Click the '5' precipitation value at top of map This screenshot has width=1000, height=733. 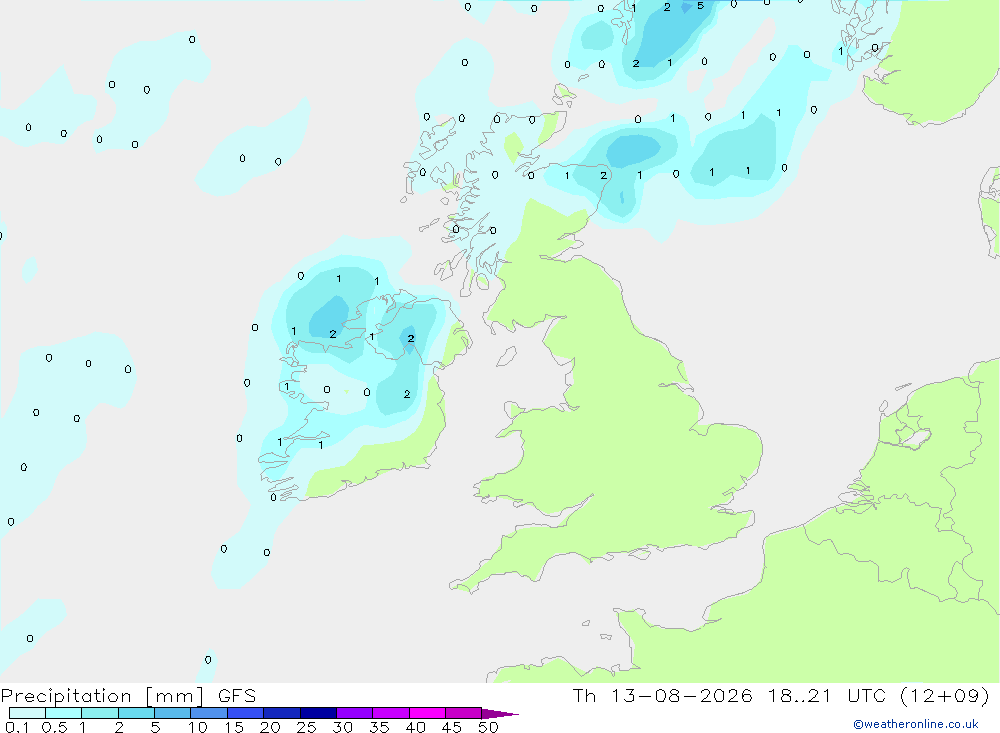[x=700, y=6]
